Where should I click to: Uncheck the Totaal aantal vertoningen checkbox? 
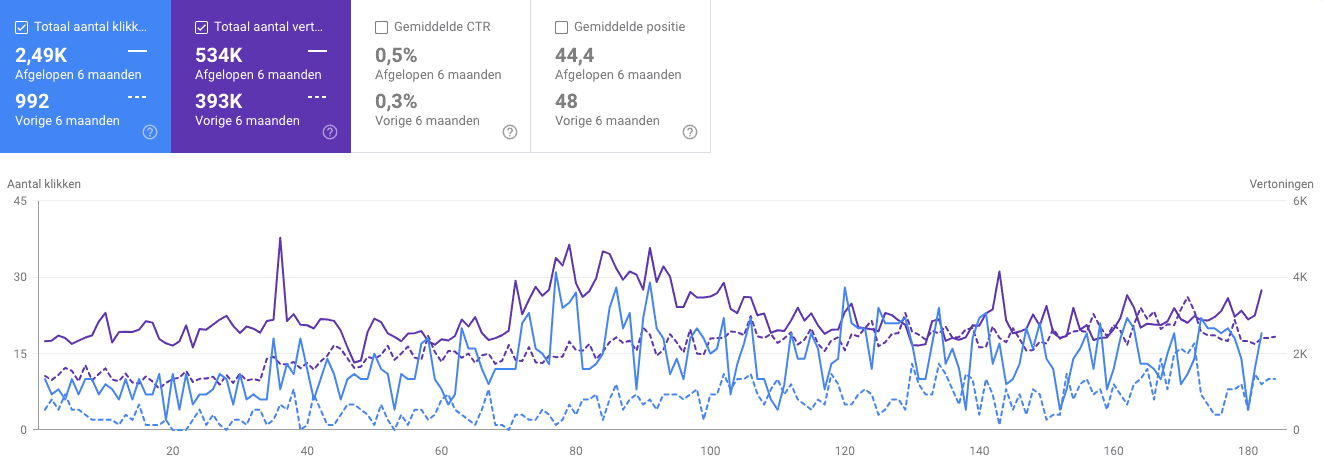pos(201,27)
